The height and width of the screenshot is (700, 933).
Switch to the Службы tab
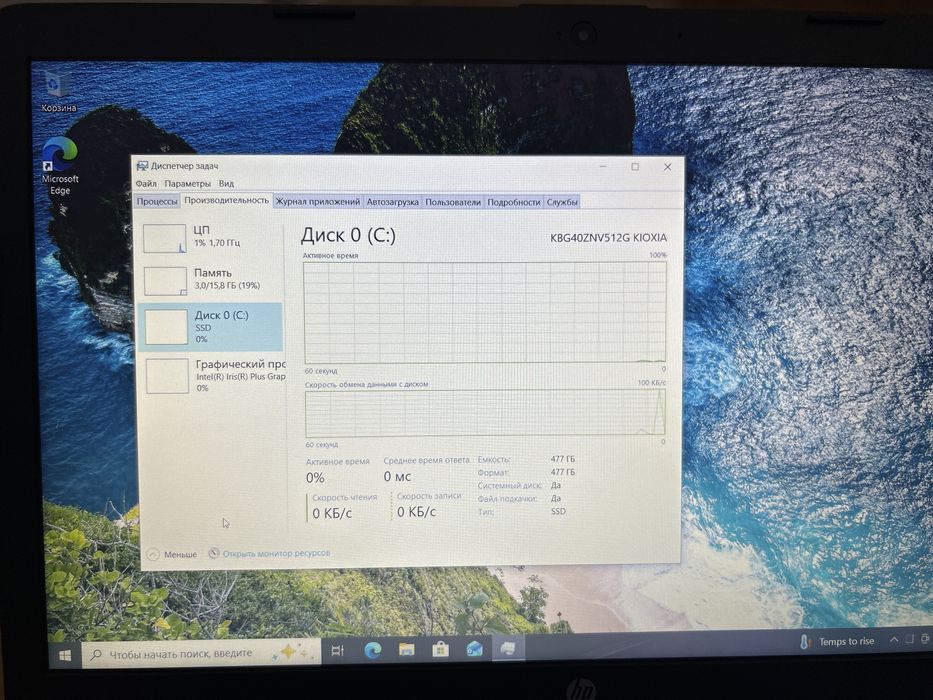coord(562,202)
